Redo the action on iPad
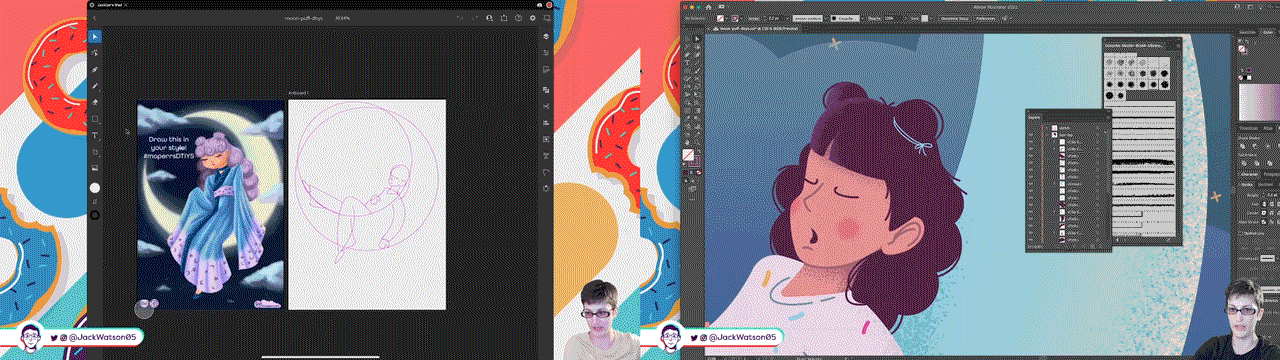Screen dimensions: 1280x360 [x=475, y=18]
